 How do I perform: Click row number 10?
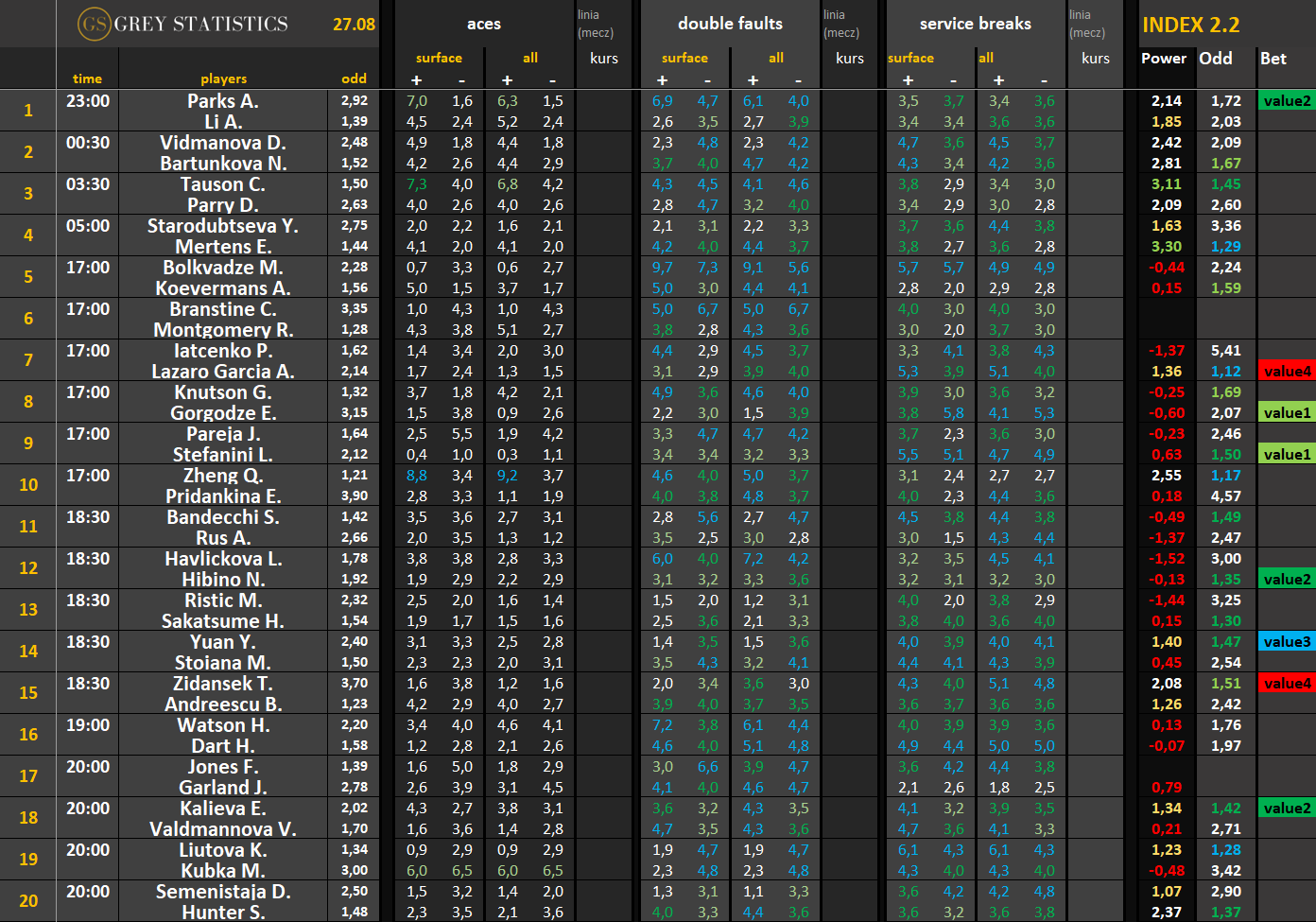point(28,485)
